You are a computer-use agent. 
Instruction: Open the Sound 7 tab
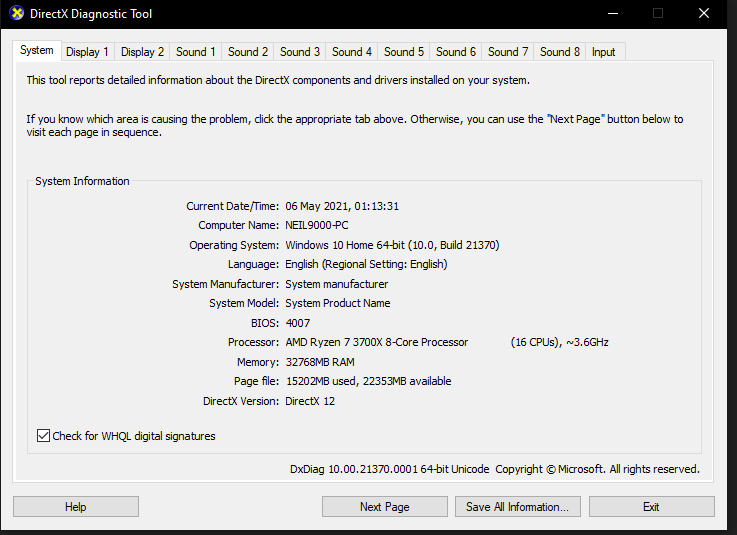pyautogui.click(x=508, y=52)
